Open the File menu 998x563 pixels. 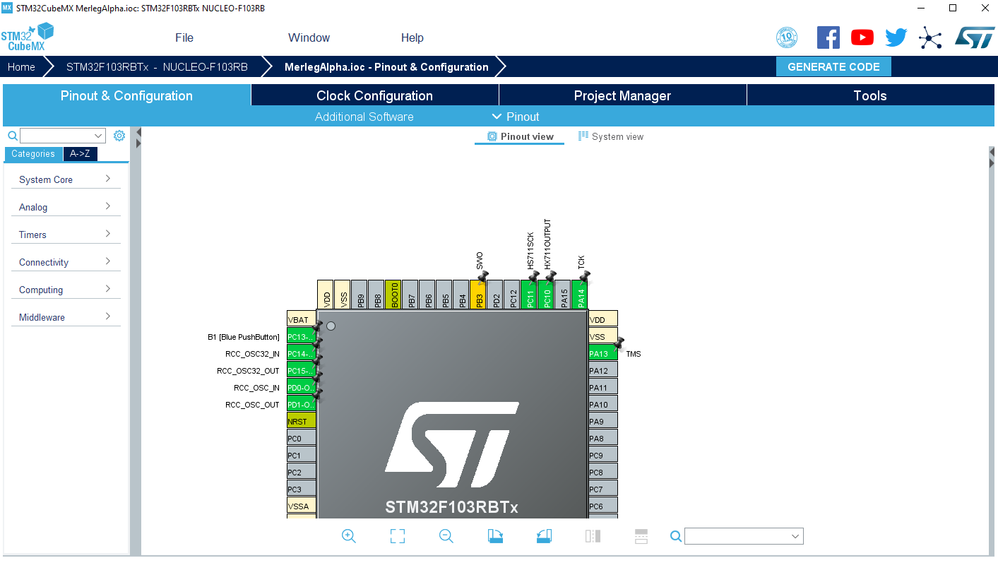(x=184, y=38)
